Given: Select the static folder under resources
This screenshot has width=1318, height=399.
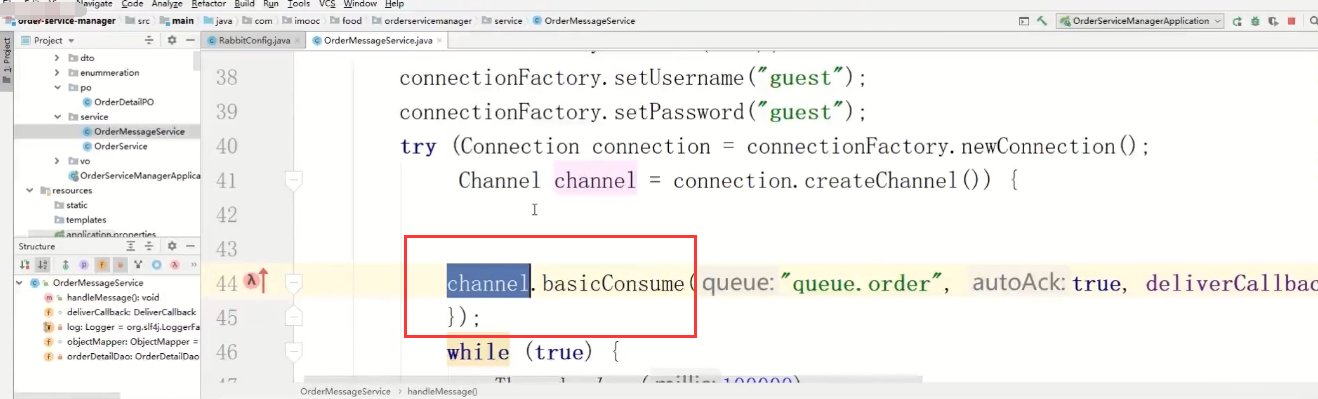Looking at the screenshot, I should [71, 205].
